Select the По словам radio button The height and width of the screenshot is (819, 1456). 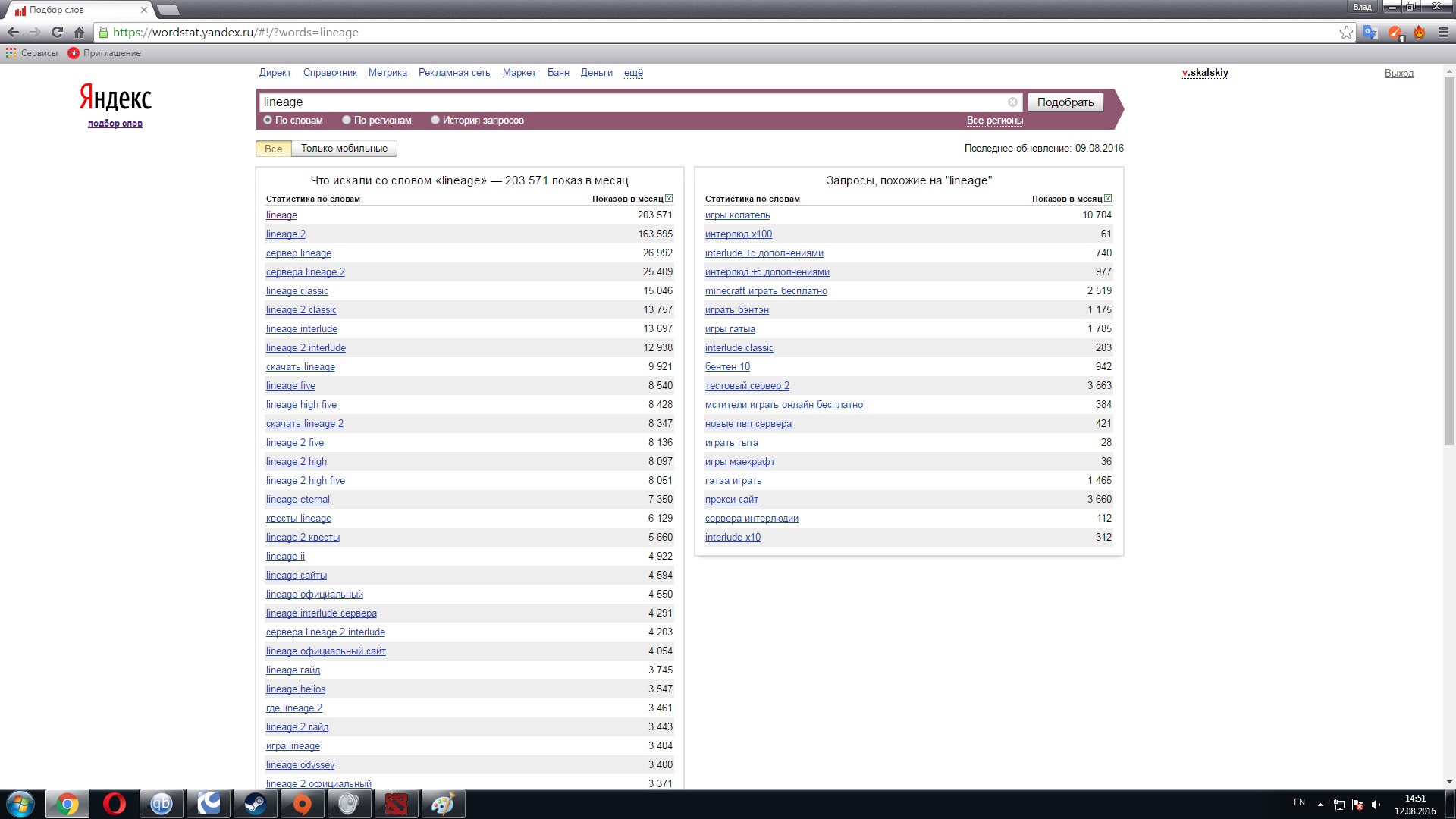click(268, 120)
